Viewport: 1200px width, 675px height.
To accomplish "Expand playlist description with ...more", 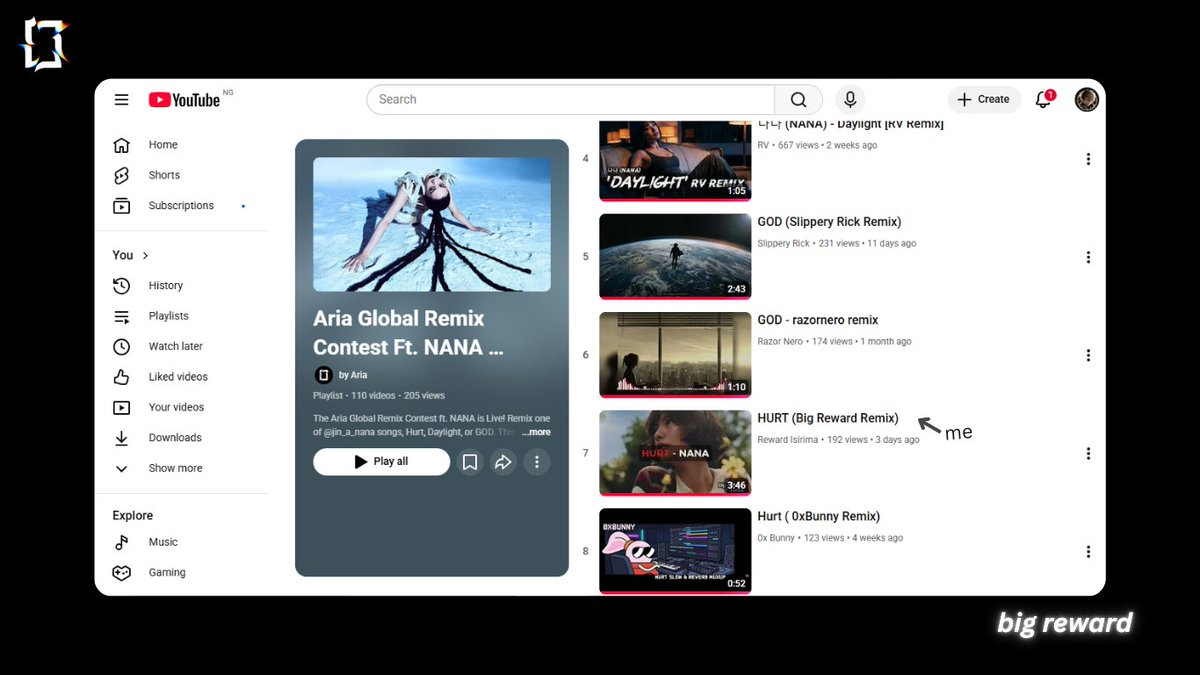I will pos(536,432).
